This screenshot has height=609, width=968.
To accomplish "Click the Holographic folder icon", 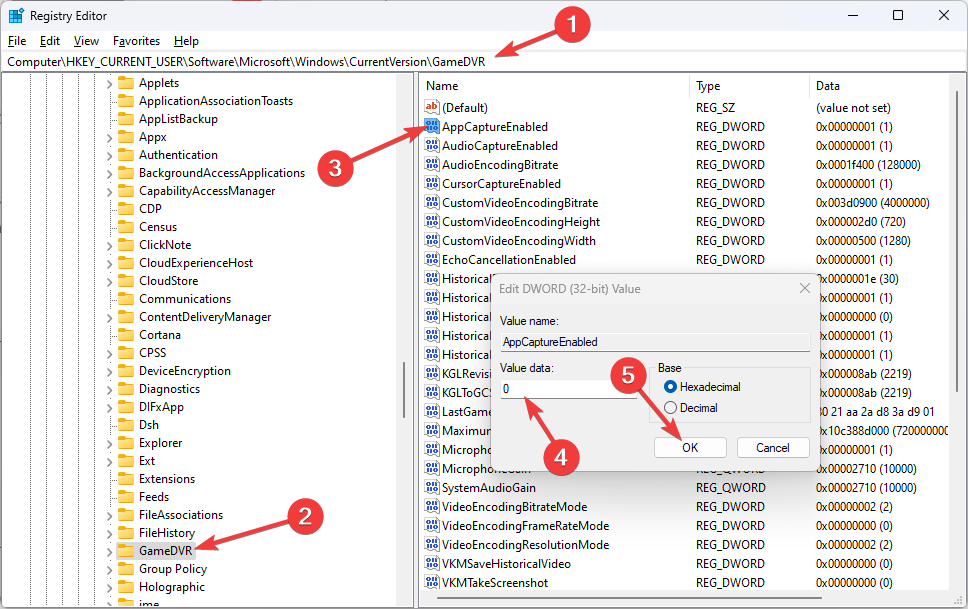I will [x=126, y=587].
